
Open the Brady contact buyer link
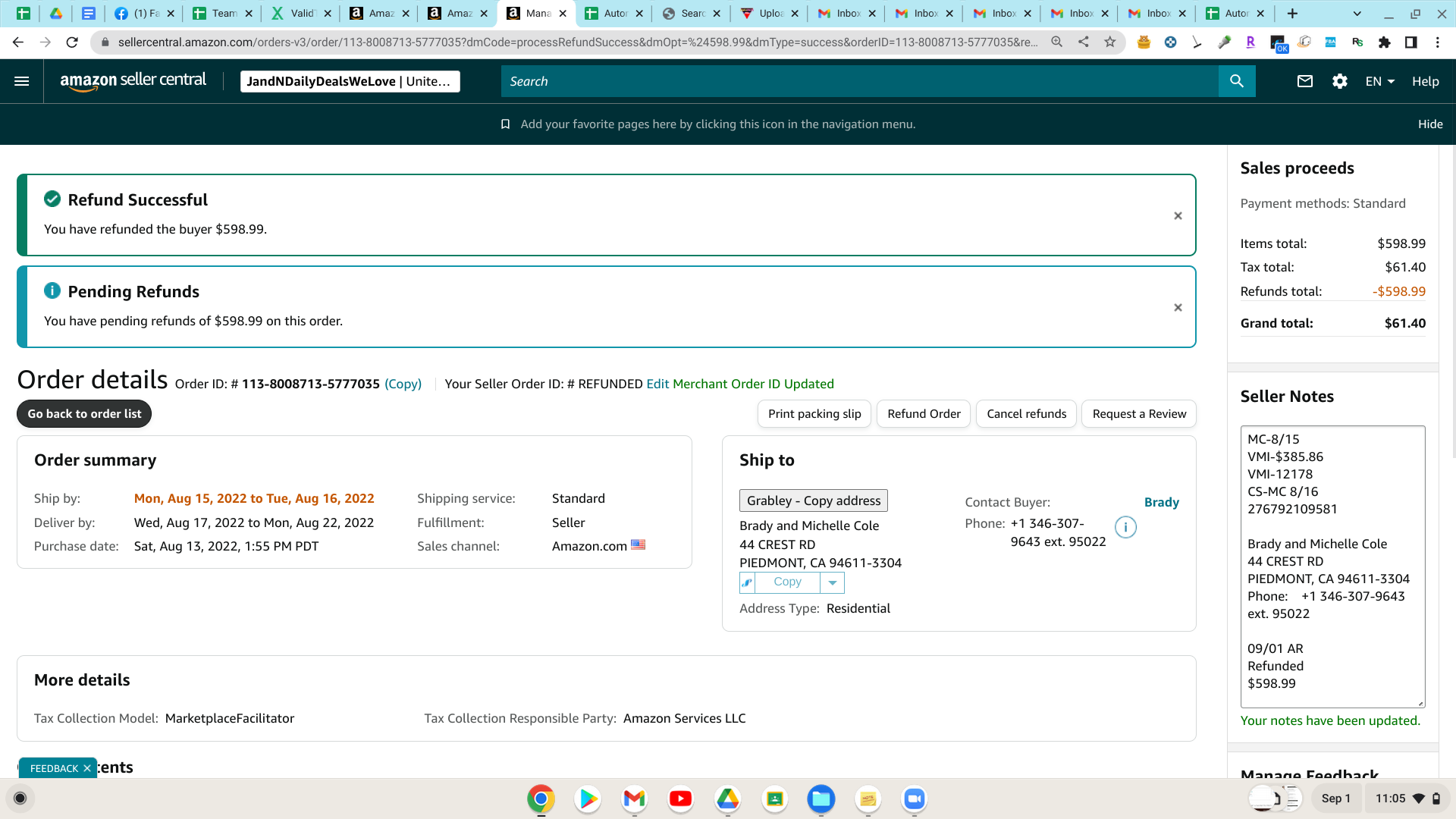pyautogui.click(x=1161, y=502)
